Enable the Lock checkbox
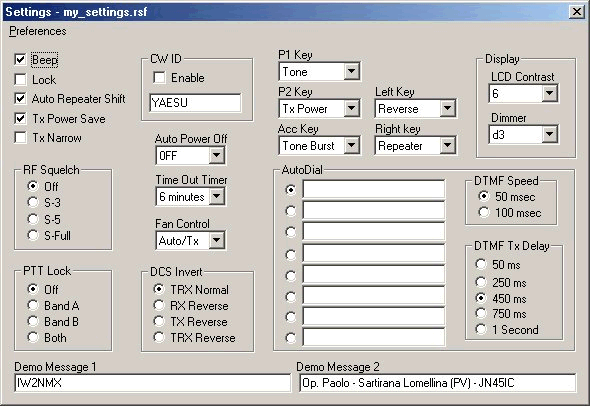The image size is (590, 406). [20, 79]
